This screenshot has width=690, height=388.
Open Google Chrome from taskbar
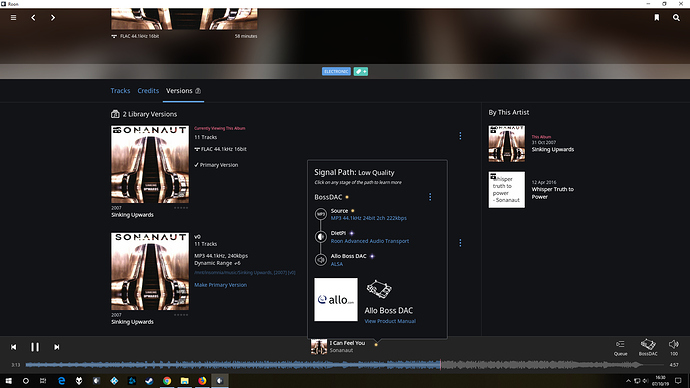pos(167,381)
